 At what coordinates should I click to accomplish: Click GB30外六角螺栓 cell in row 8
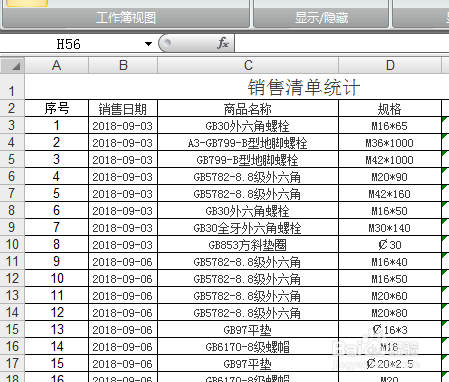[248, 210]
